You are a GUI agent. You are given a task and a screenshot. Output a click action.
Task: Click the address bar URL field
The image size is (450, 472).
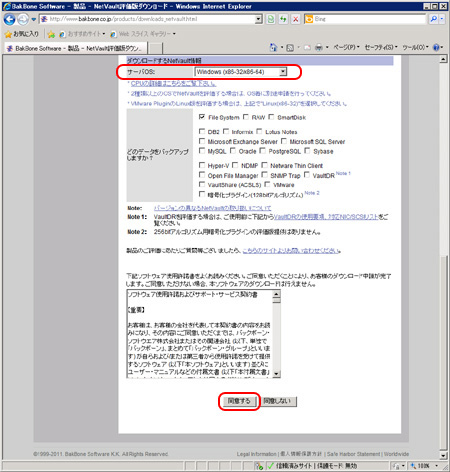(x=148, y=19)
